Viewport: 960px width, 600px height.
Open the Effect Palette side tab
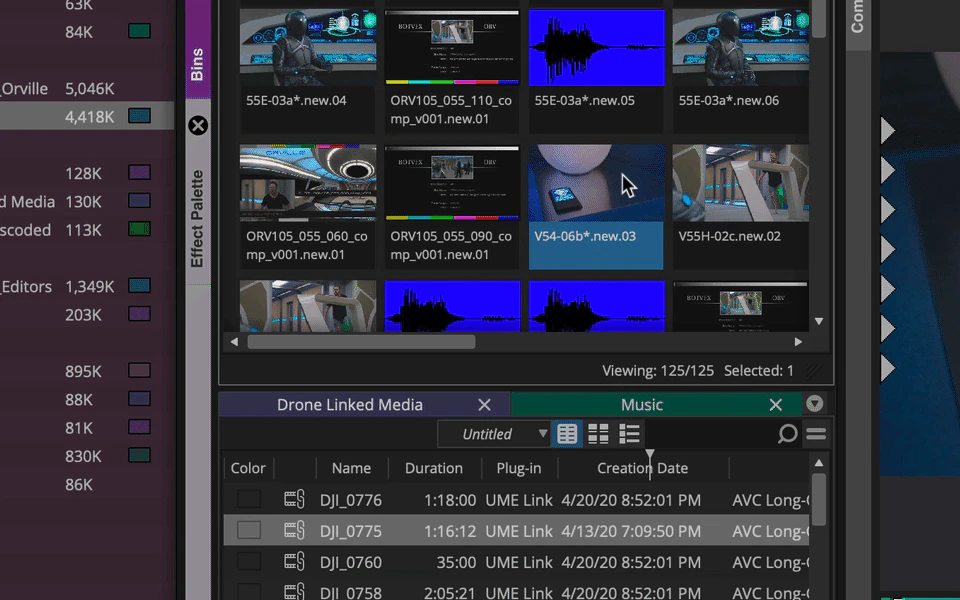click(x=198, y=218)
